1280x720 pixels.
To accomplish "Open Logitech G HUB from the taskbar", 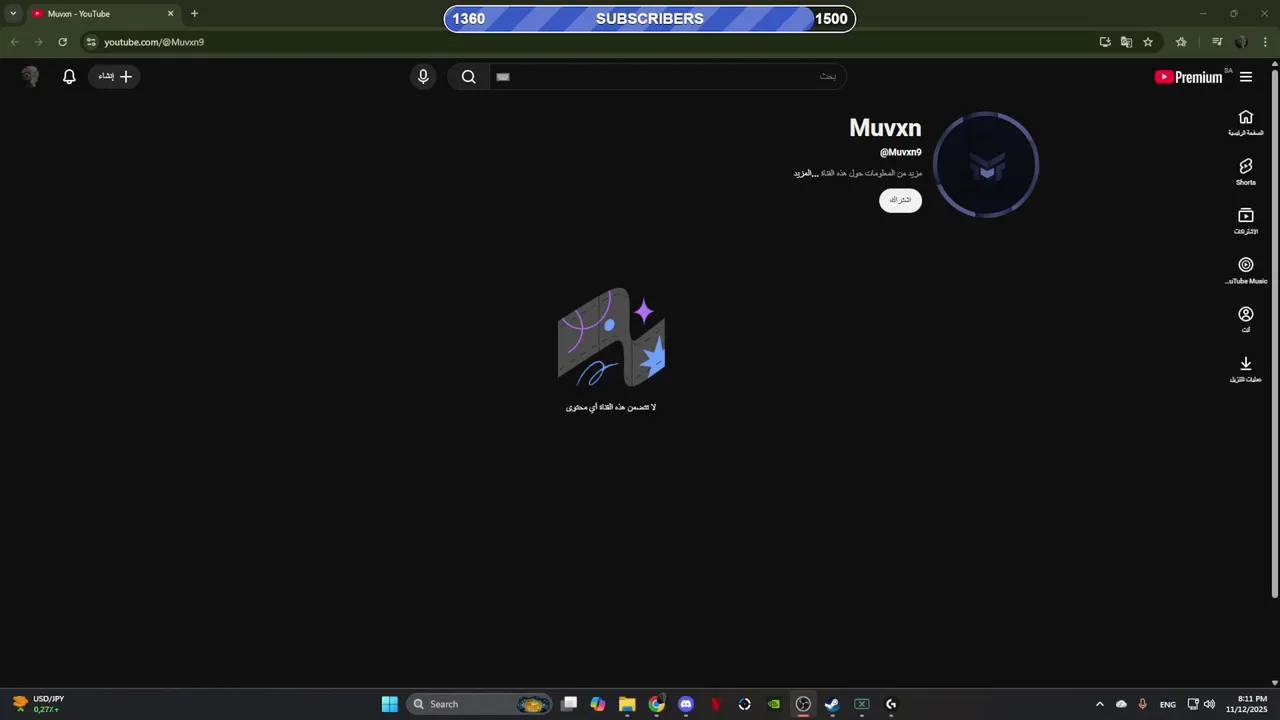I will 891,704.
